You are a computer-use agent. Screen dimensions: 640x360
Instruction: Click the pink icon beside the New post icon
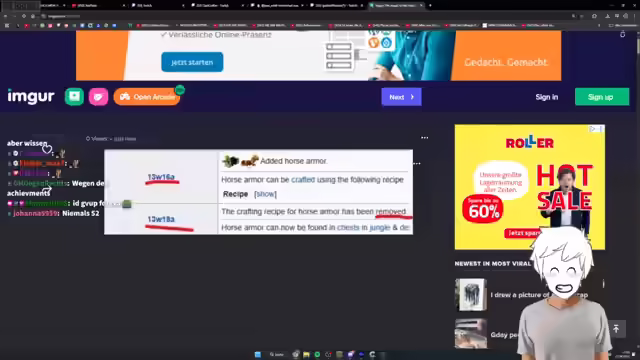98,97
